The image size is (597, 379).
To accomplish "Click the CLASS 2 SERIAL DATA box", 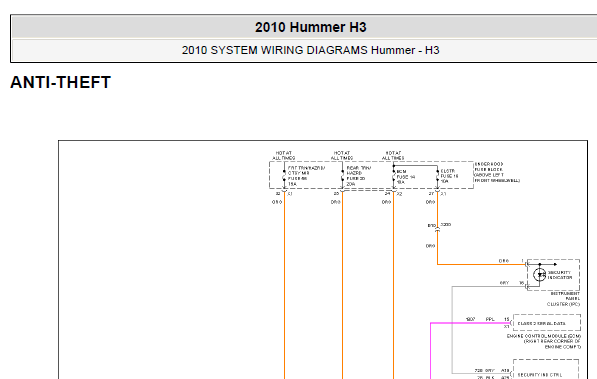I will click(547, 323).
